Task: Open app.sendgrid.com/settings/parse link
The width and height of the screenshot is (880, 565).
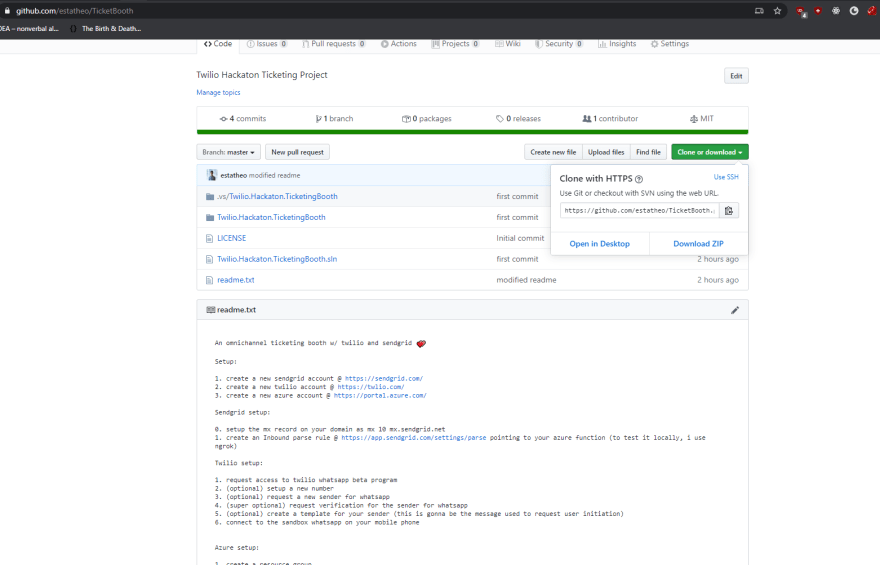Action: coord(414,438)
